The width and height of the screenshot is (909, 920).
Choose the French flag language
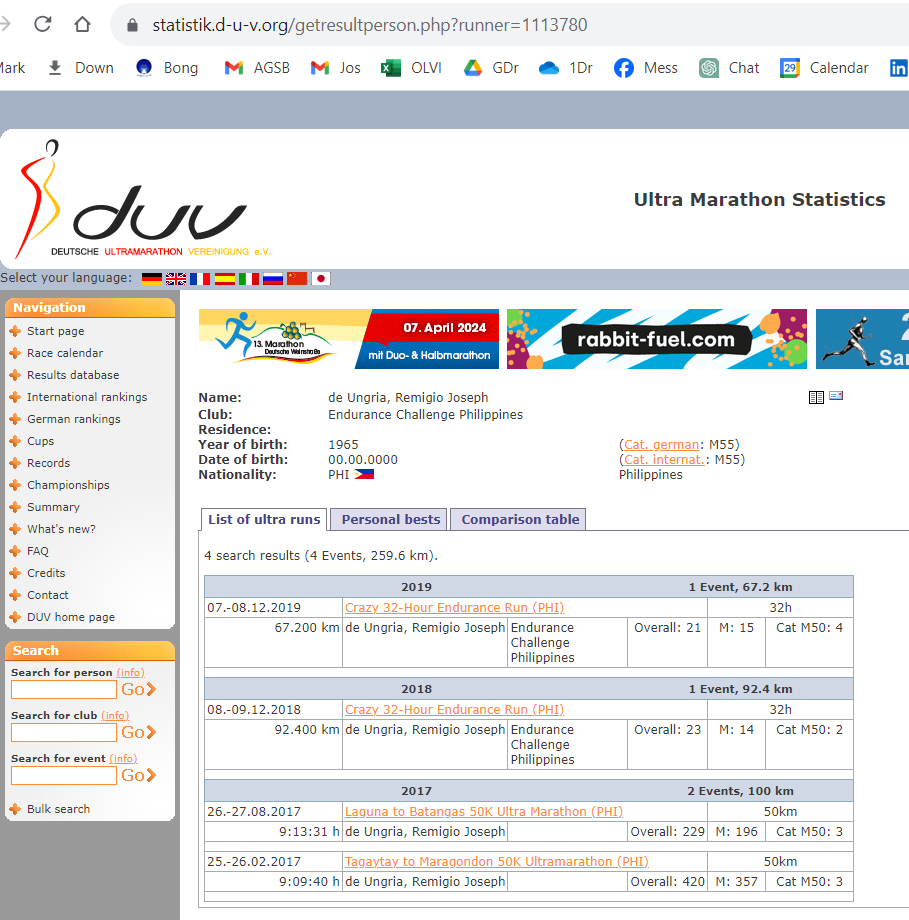pyautogui.click(x=200, y=279)
